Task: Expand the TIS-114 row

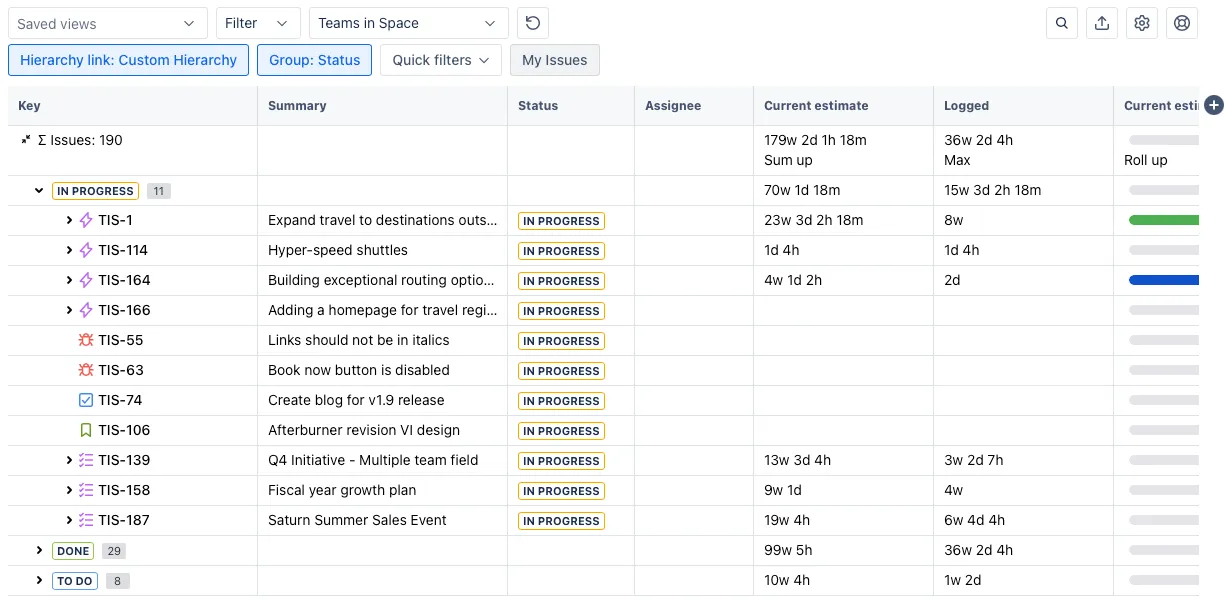Action: pos(69,250)
